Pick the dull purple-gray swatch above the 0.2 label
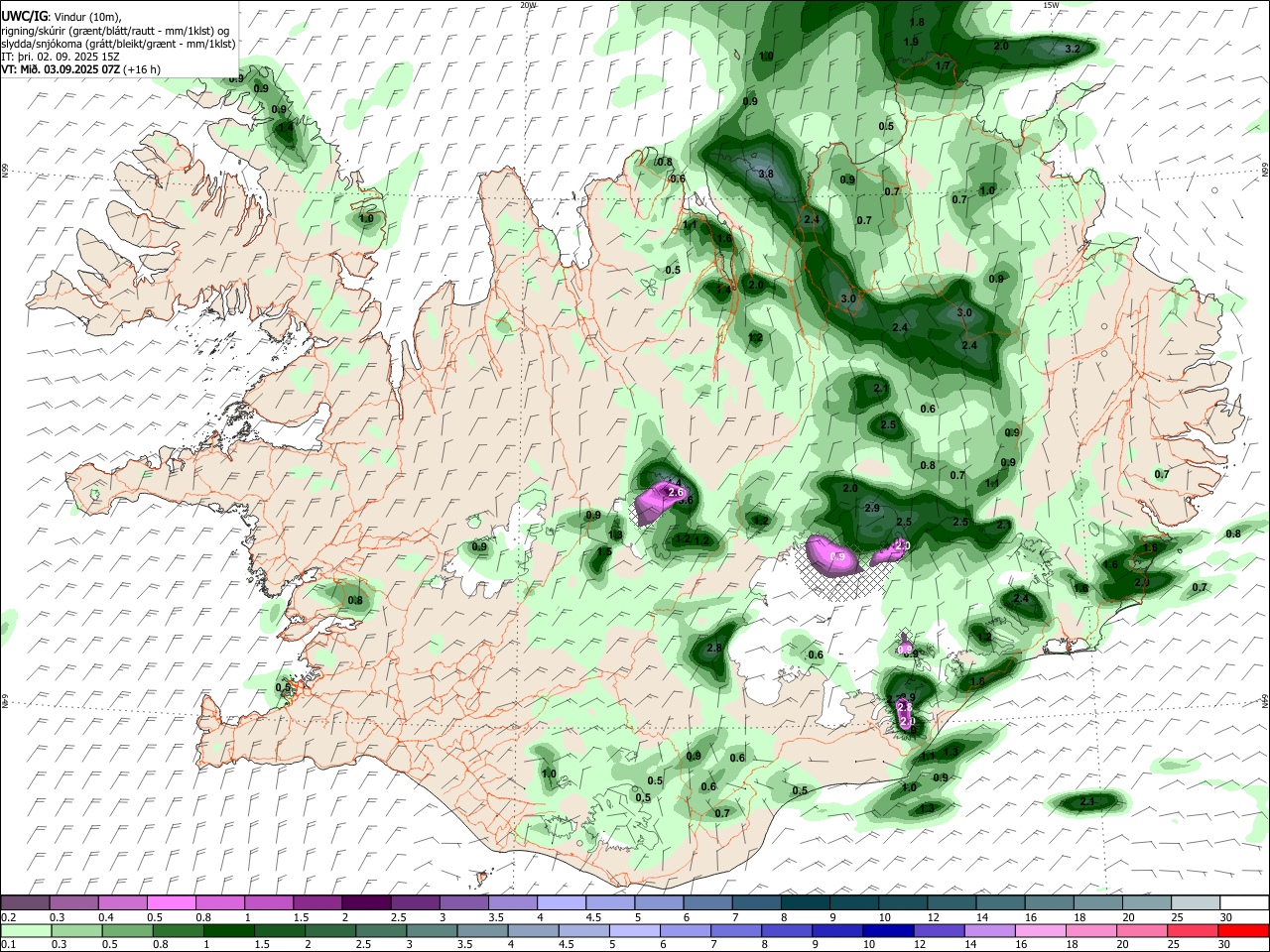1270x952 pixels. (x=26, y=903)
